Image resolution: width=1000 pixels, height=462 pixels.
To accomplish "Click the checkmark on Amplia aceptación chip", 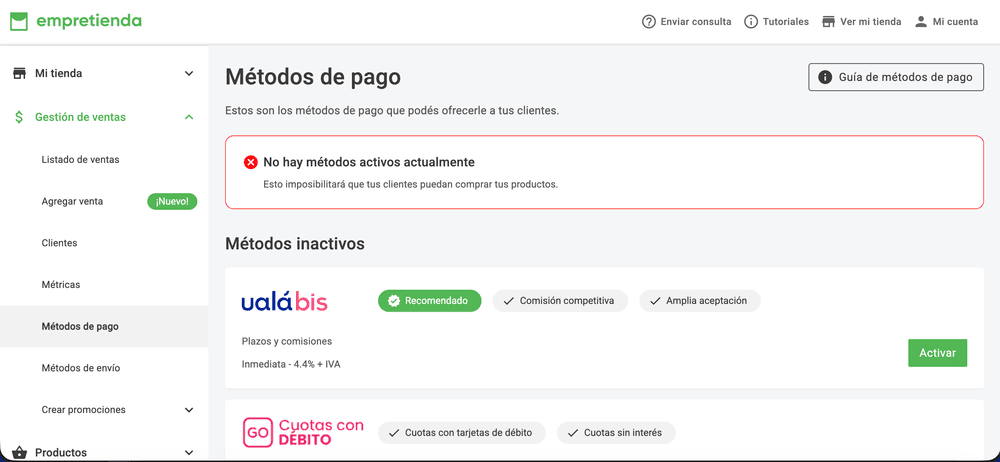I will coord(655,301).
